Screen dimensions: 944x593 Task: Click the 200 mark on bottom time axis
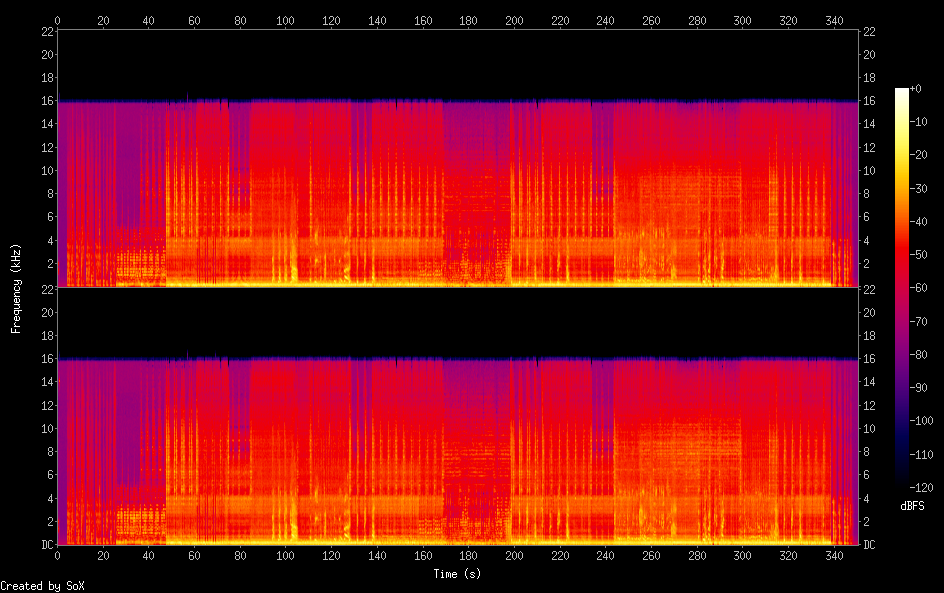click(515, 554)
